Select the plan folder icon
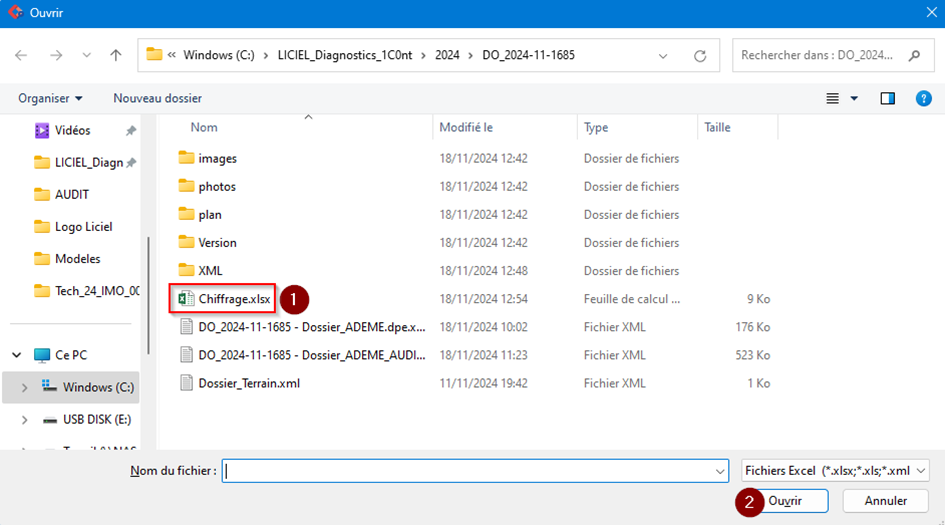The image size is (945, 525). [186, 214]
